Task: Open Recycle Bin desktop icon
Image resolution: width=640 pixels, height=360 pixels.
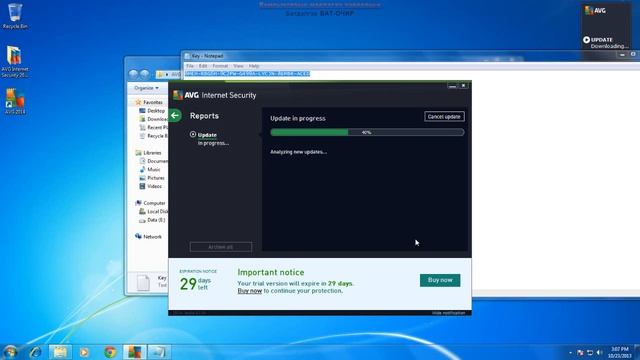Action: (15, 16)
